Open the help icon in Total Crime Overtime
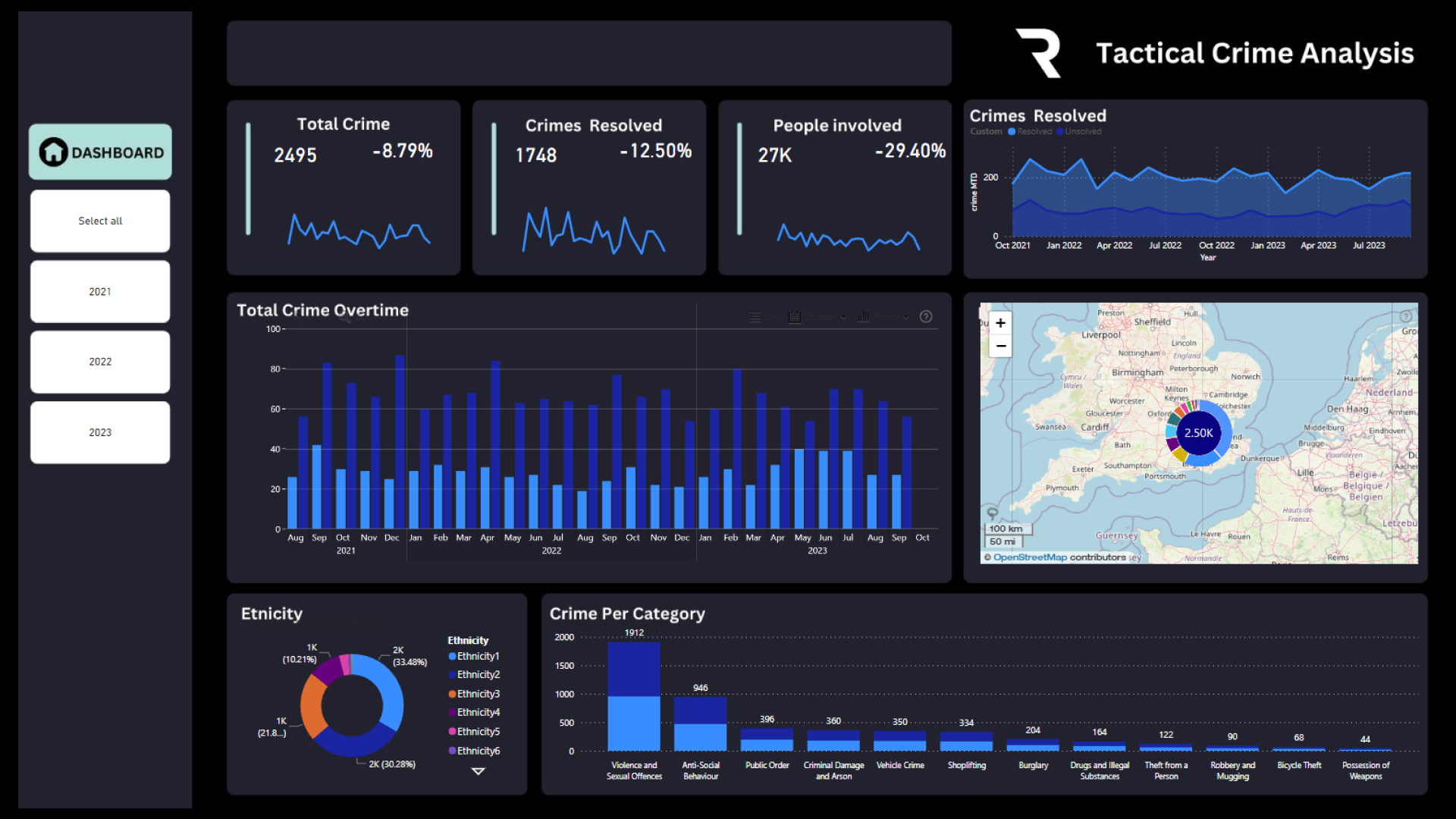This screenshot has width=1456, height=819. [926, 317]
